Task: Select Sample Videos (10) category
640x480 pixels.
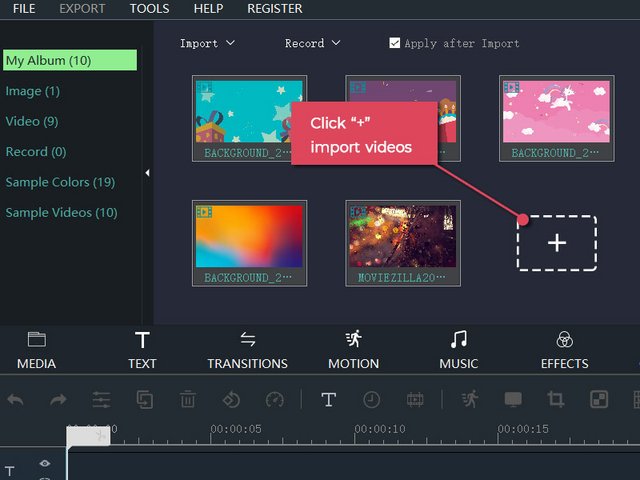Action: [62, 213]
